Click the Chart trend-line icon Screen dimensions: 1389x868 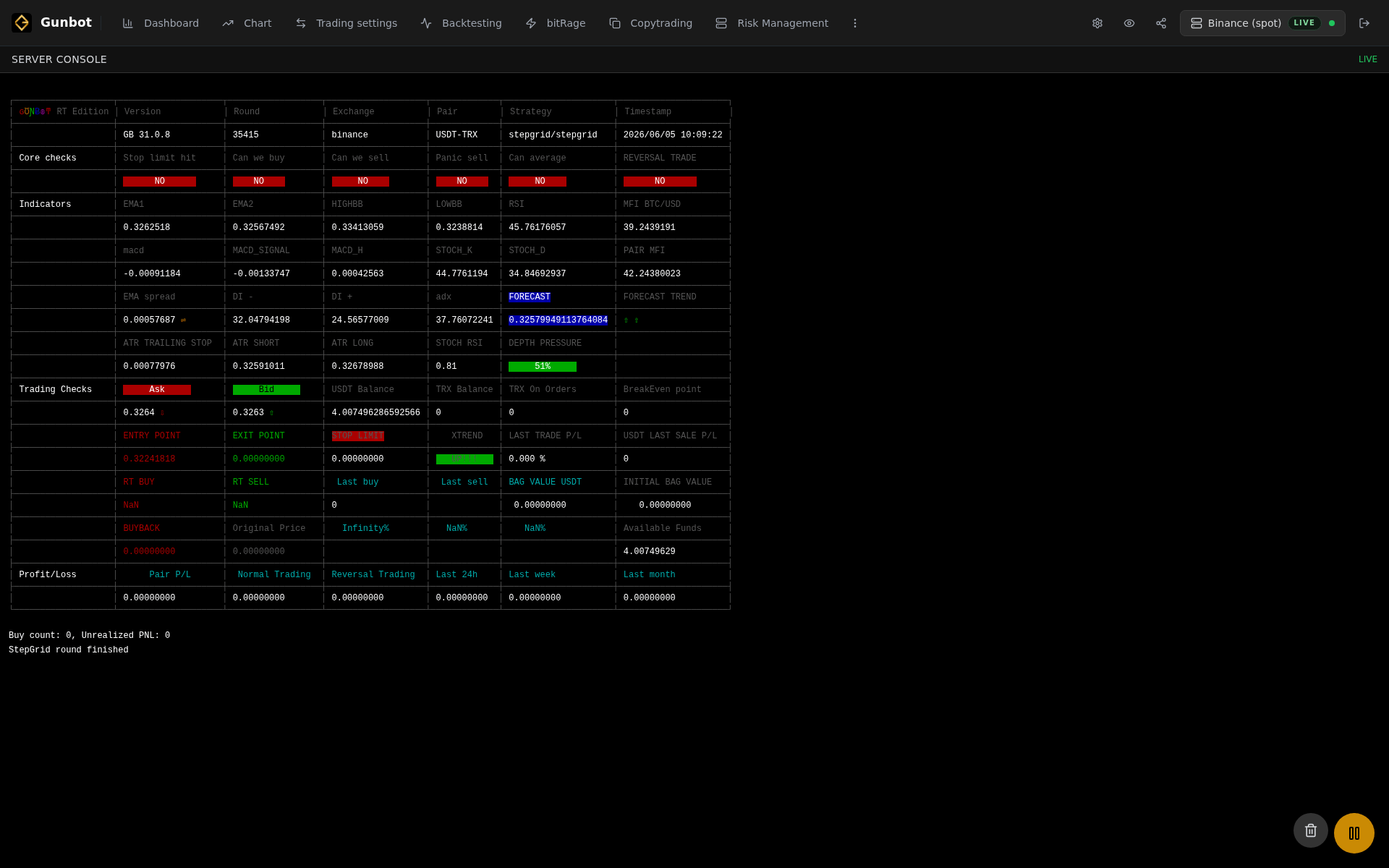[228, 23]
